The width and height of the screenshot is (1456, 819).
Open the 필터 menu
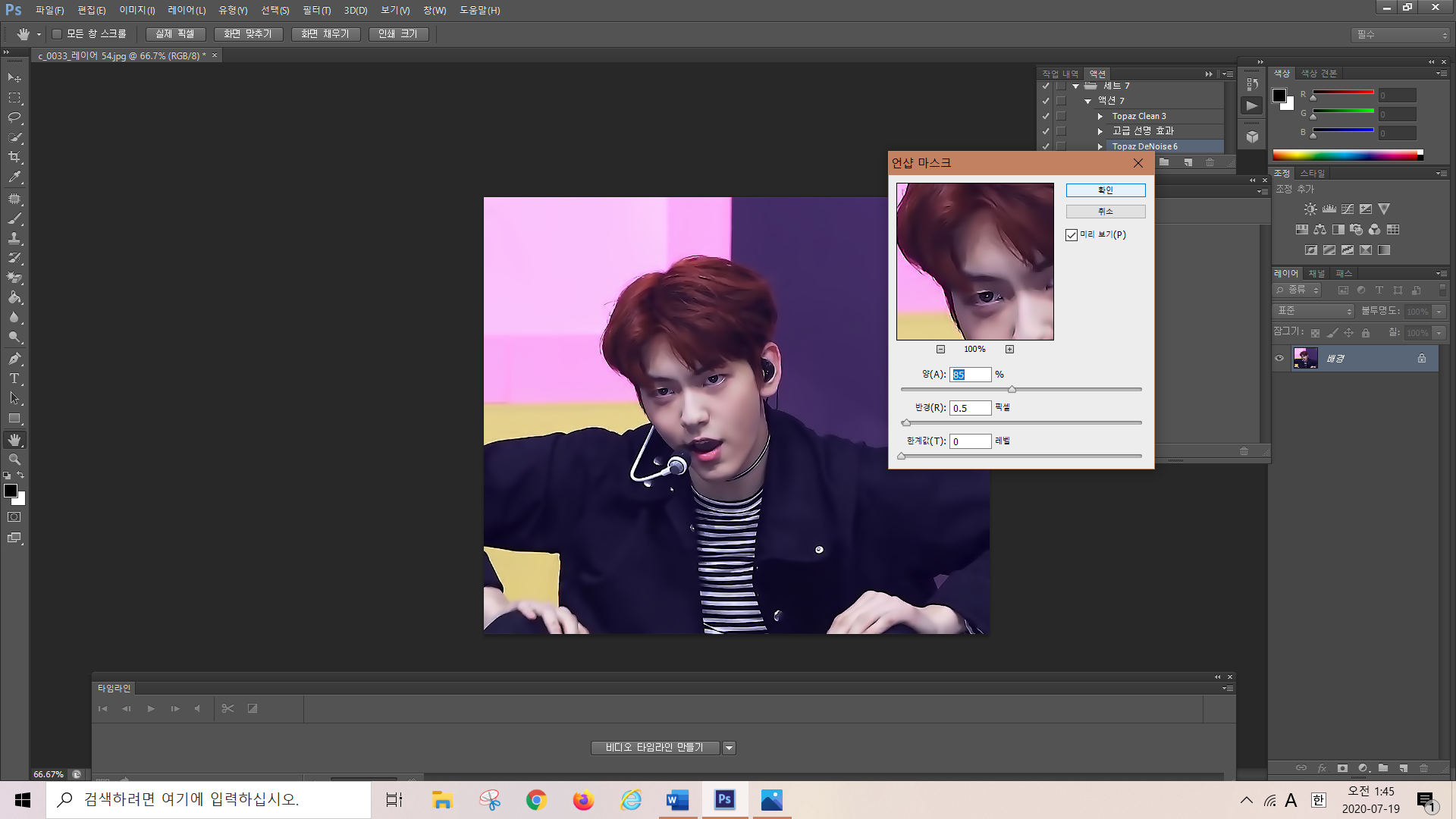coord(316,11)
